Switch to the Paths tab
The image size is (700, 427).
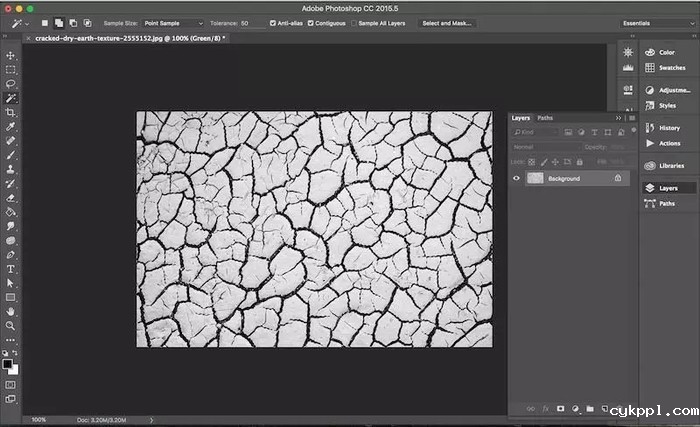point(545,118)
